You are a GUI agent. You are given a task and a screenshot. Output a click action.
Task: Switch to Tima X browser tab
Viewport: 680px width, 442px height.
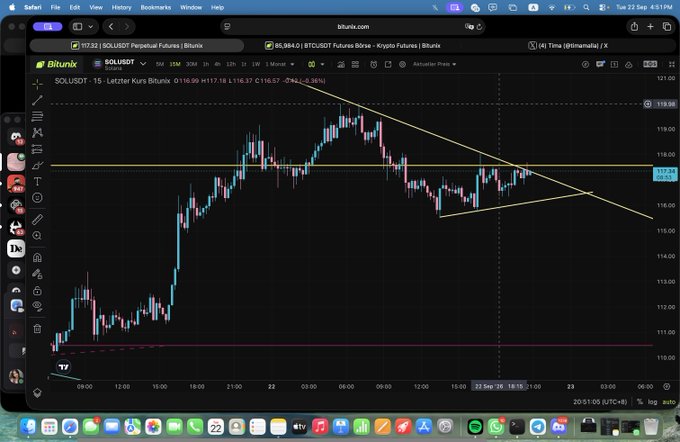click(x=568, y=46)
